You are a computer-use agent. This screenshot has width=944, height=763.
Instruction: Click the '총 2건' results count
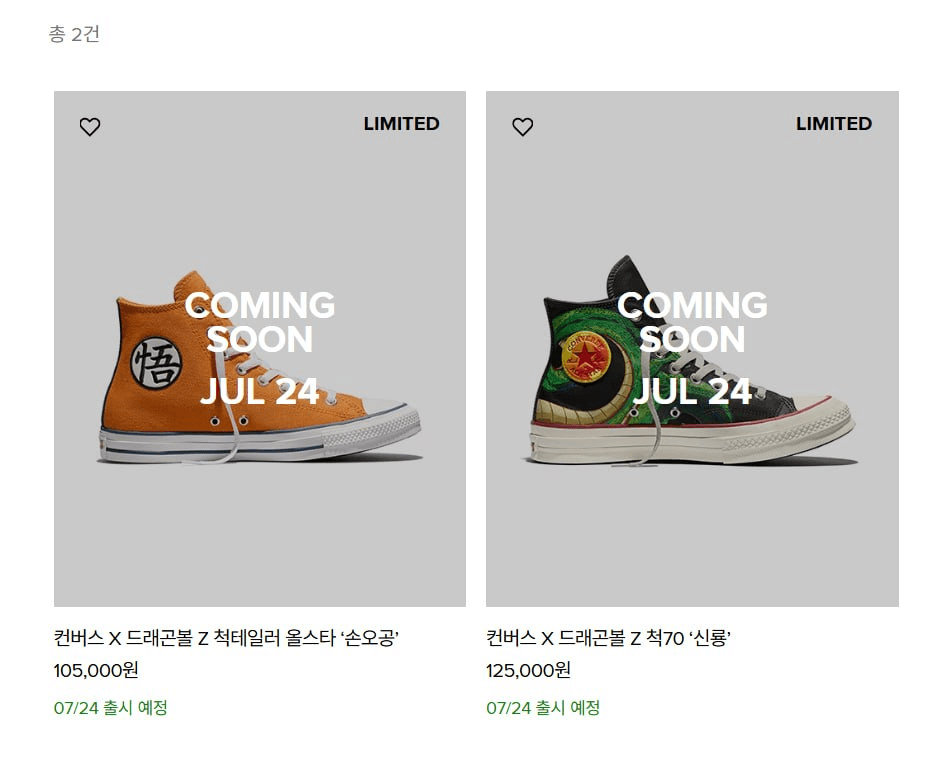(74, 34)
